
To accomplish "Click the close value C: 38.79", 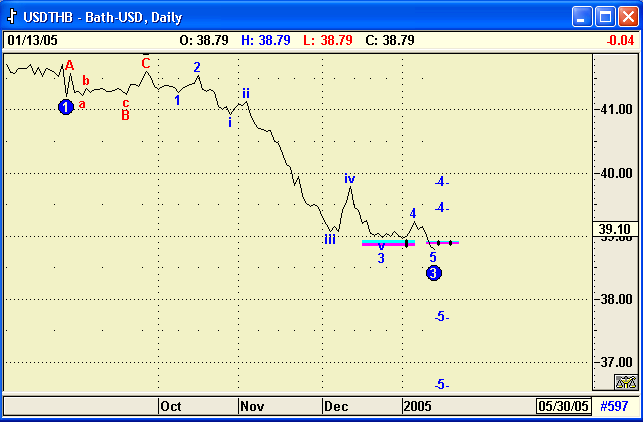I will tap(390, 40).
